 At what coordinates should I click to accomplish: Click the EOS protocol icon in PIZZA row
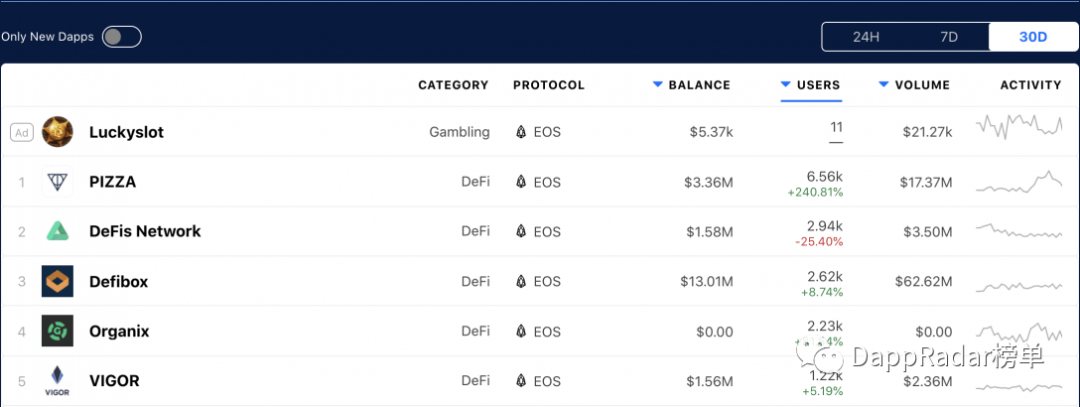521,182
